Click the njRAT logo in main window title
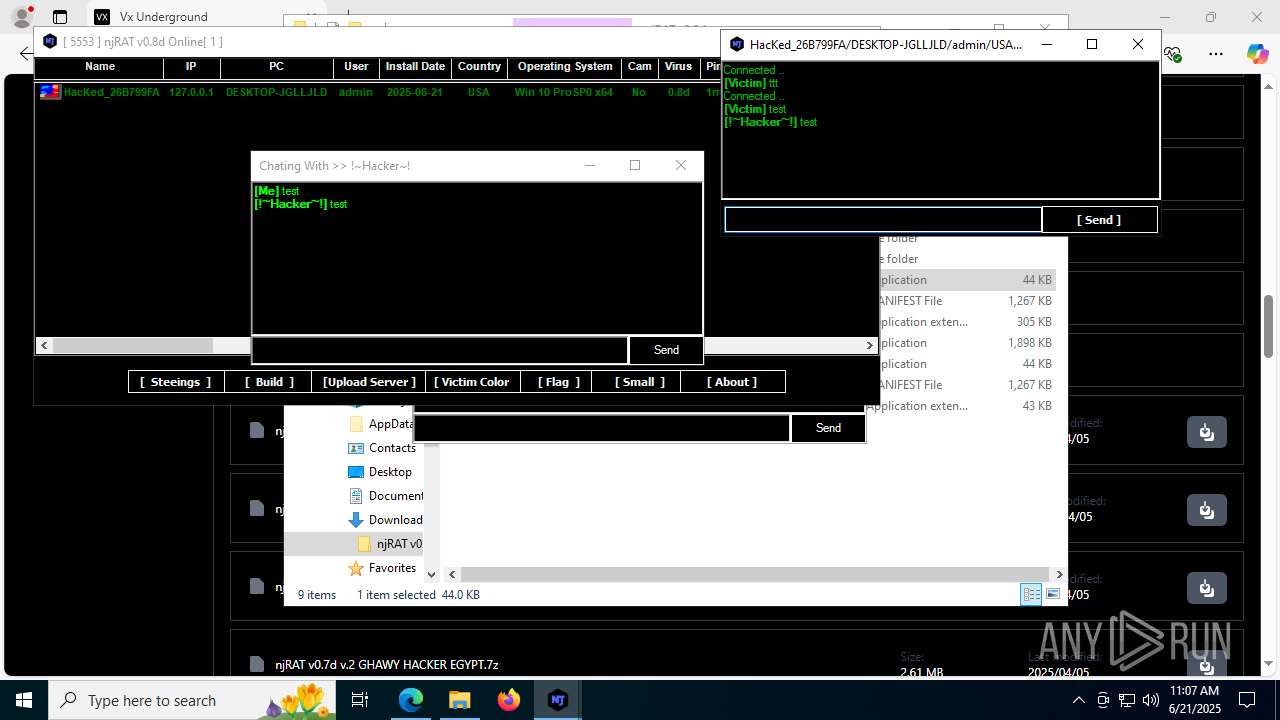 50,41
